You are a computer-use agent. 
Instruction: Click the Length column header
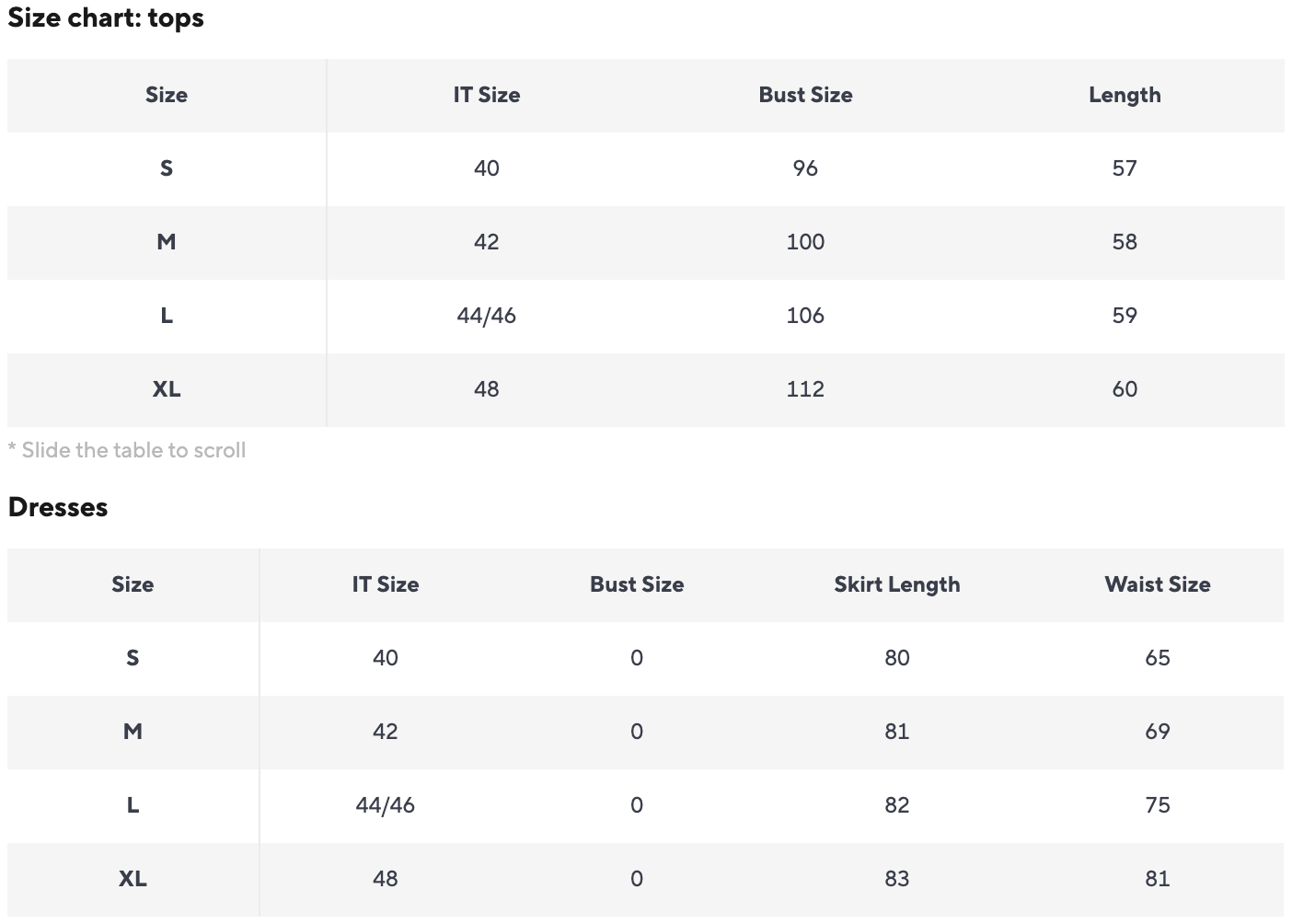1125,96
